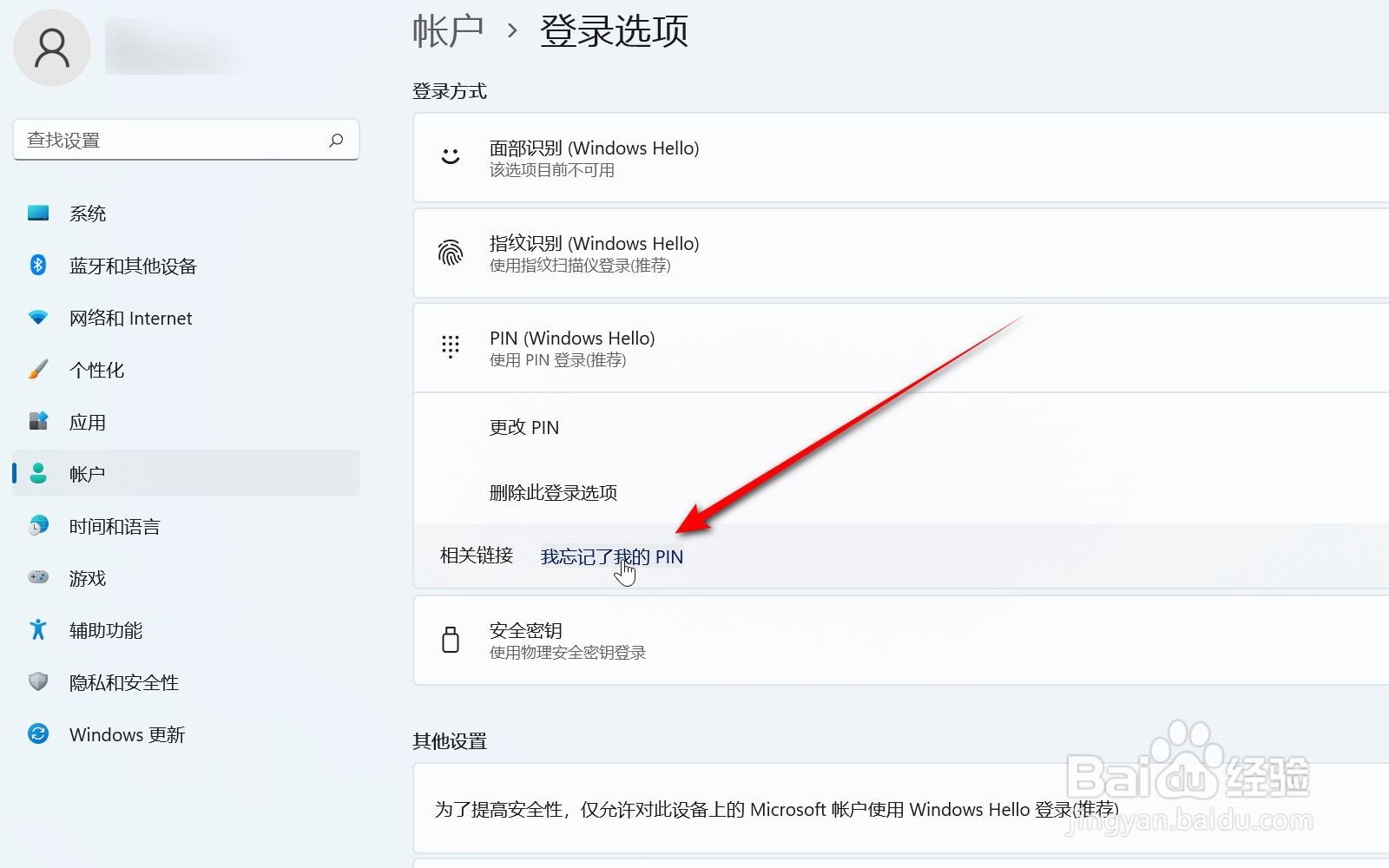The width and height of the screenshot is (1389, 868).
Task: Expand 安全密钥 sign-in option
Action: click(901, 641)
